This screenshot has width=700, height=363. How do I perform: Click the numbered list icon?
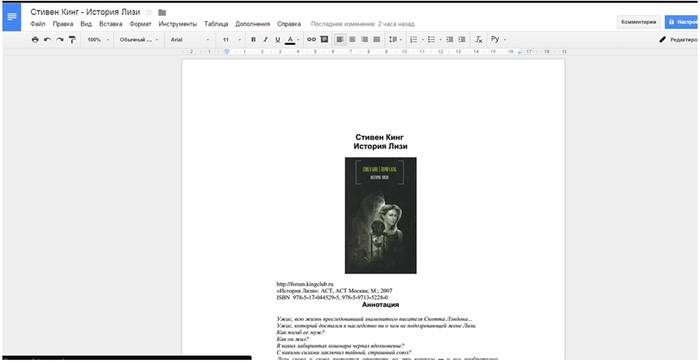click(413, 40)
